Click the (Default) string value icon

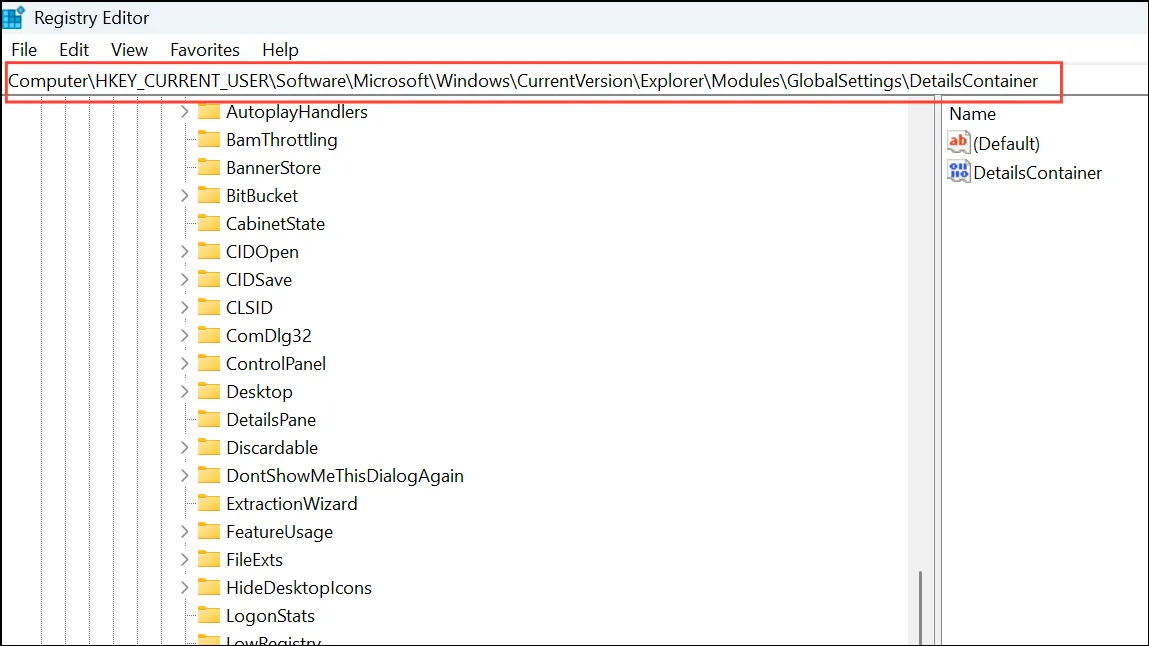pyautogui.click(x=958, y=142)
